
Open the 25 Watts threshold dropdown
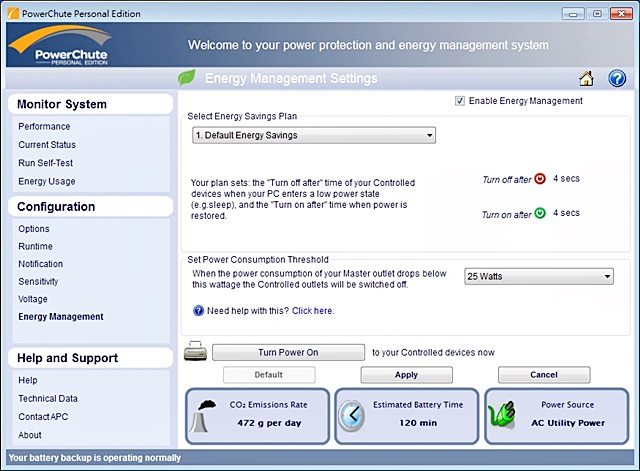tap(539, 276)
